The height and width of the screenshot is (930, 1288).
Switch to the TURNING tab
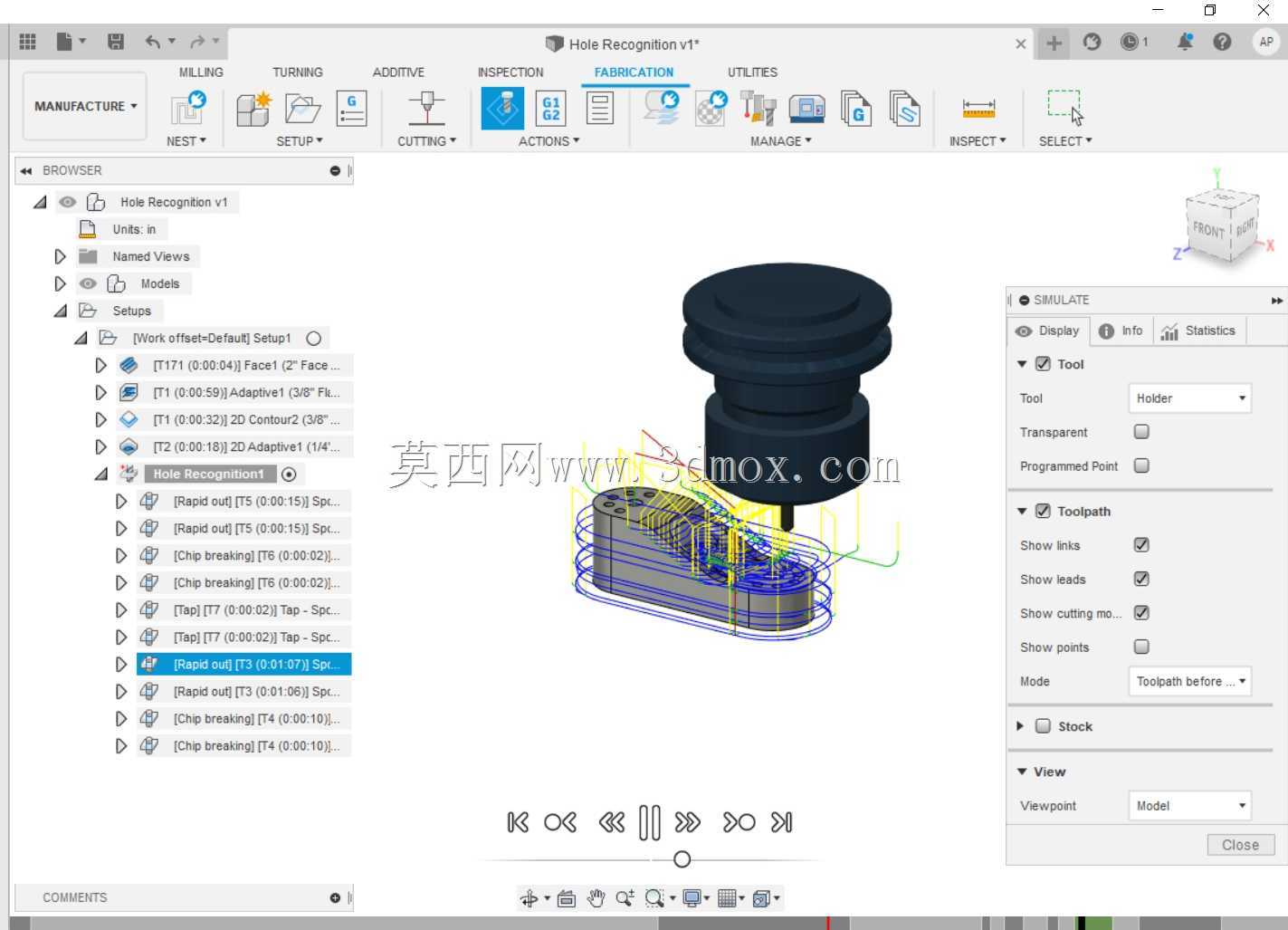click(x=298, y=72)
